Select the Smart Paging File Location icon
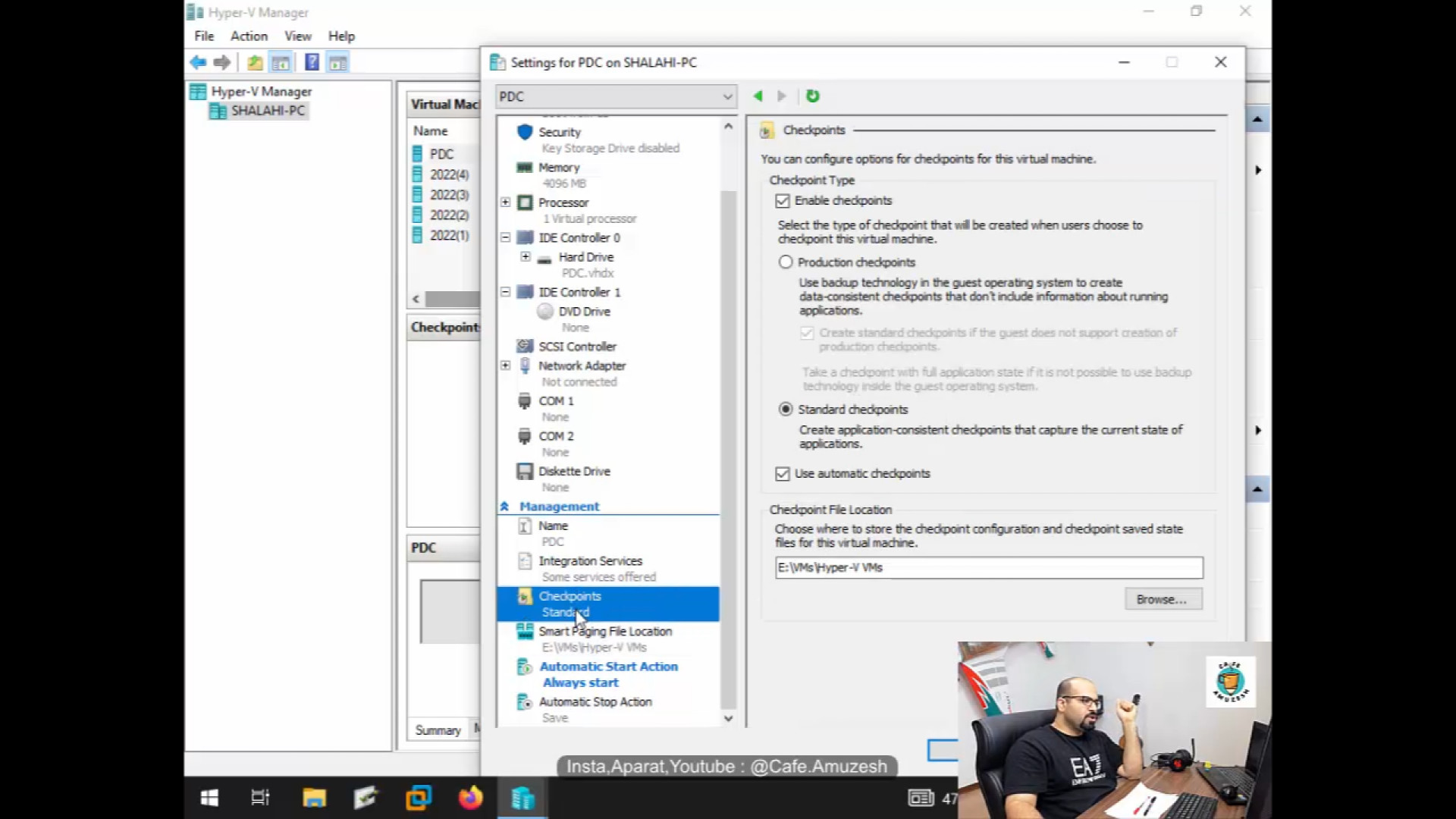Image resolution: width=1456 pixels, height=819 pixels. 525,631
